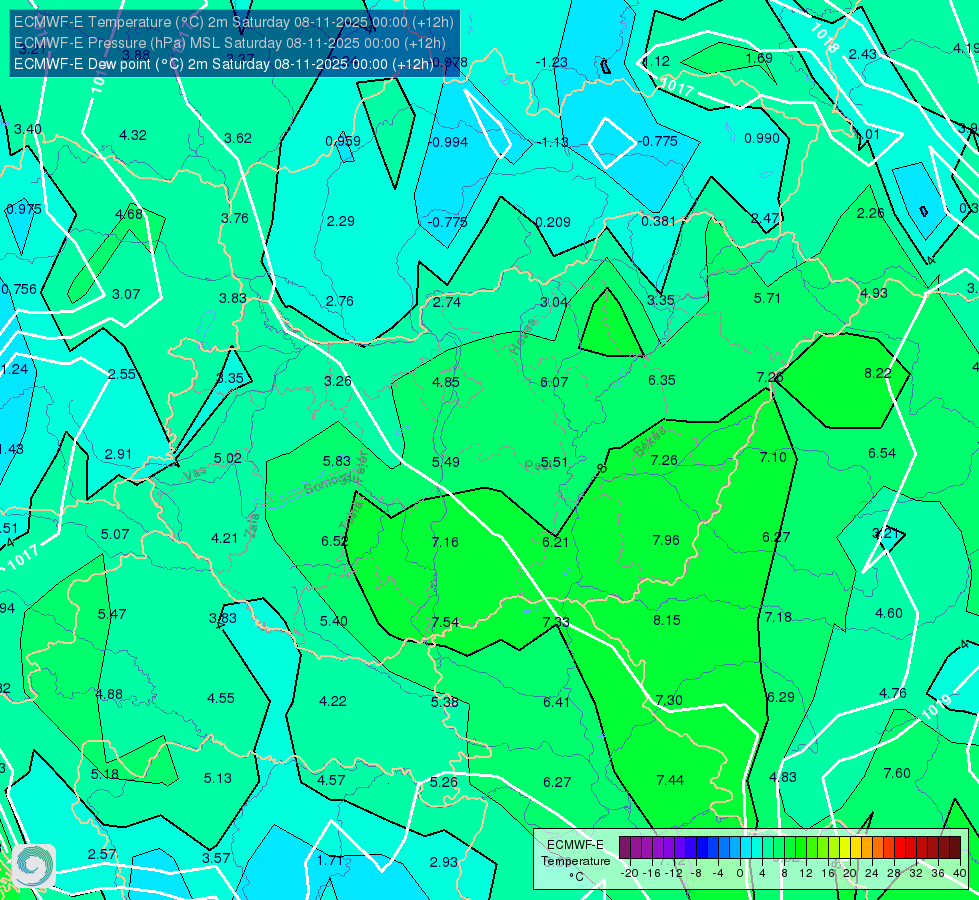Screen dimensions: 979x900
Task: Pick the yellow 20 swatch in the legend
Action: [845, 848]
